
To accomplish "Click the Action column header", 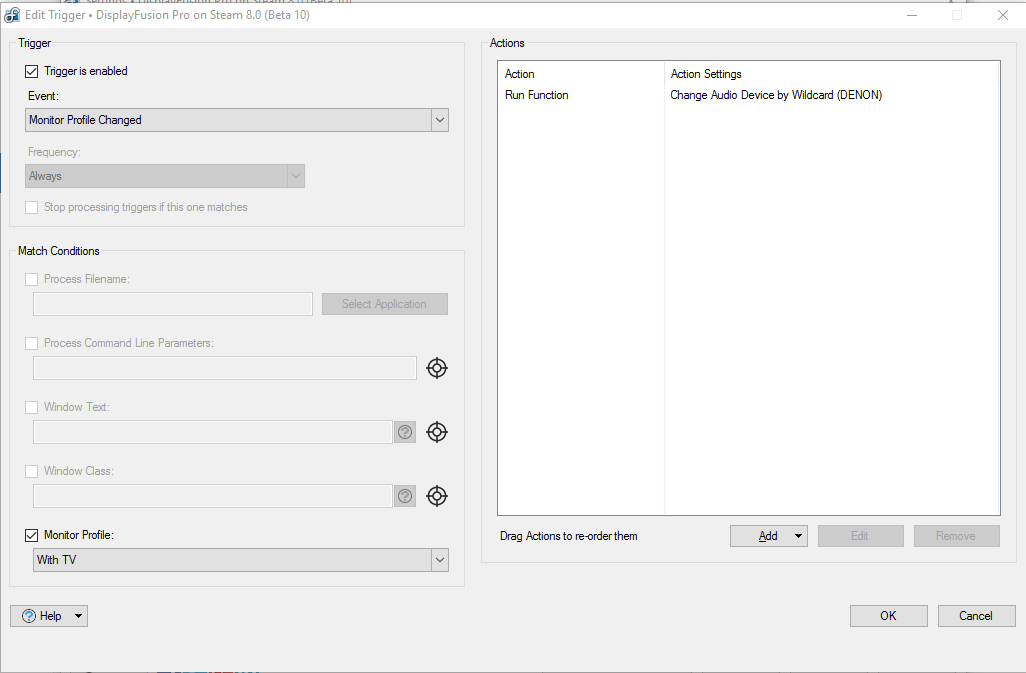I will tap(520, 74).
